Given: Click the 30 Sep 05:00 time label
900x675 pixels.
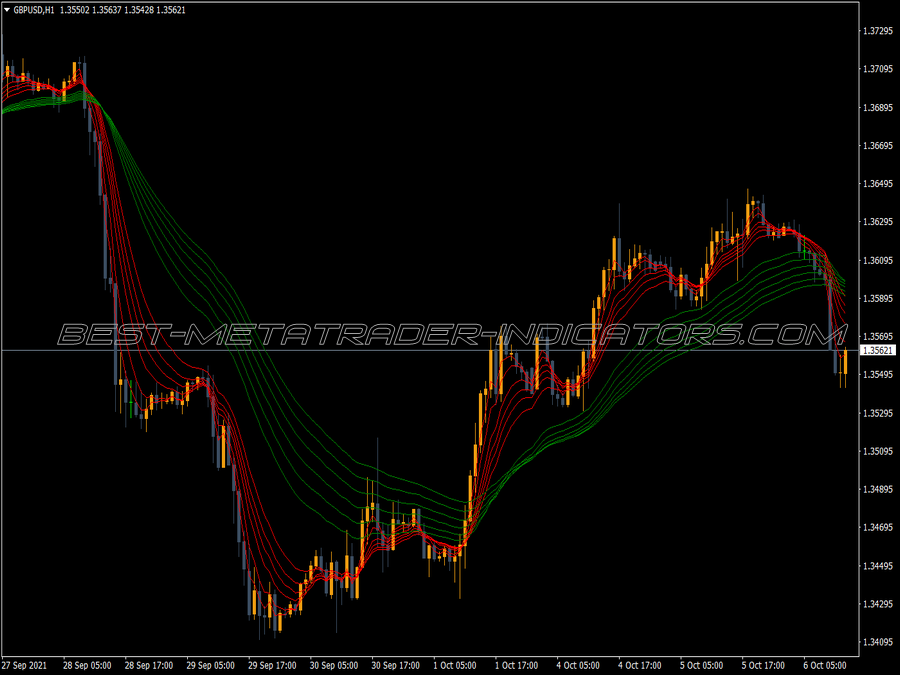Looking at the screenshot, I should click(334, 665).
